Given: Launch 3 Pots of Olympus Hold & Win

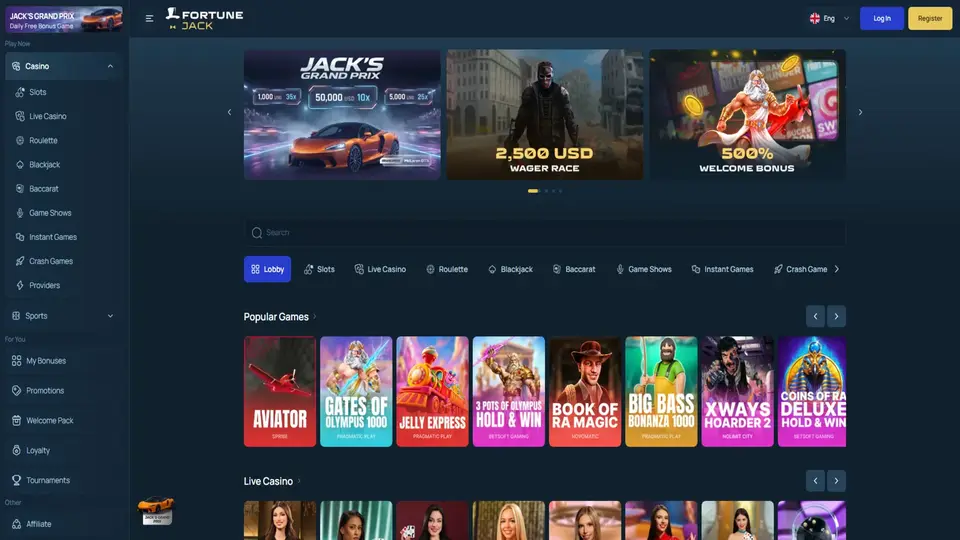Looking at the screenshot, I should click(x=509, y=391).
